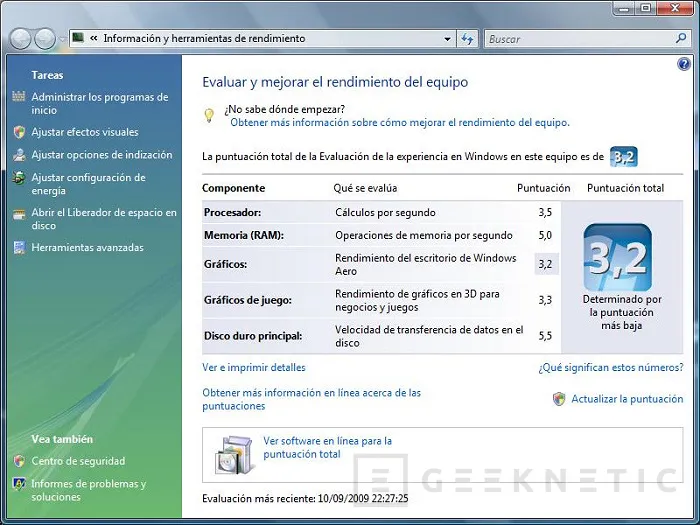700x525 pixels.
Task: Click the startup programs icon in Tareas
Action: [19, 96]
